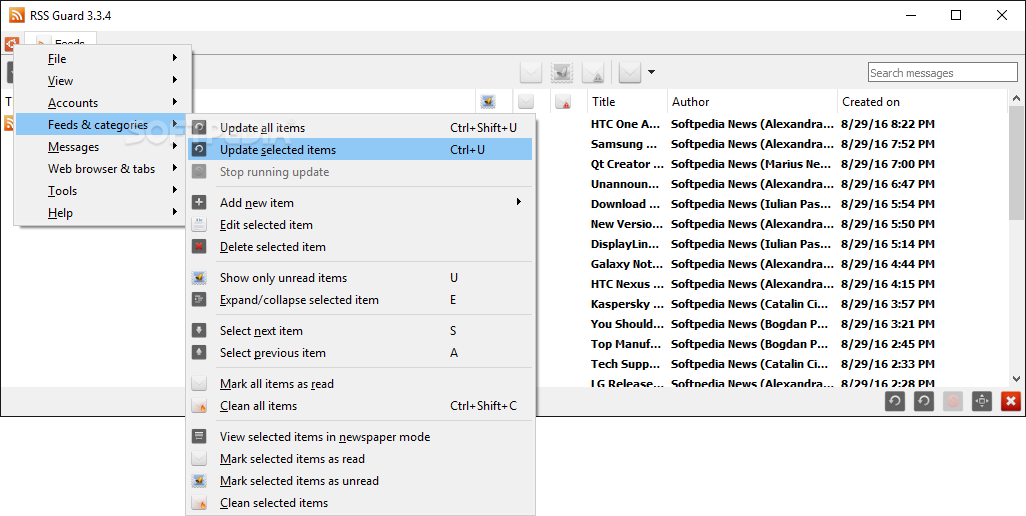This screenshot has height=516, width=1026.
Task: Click the read-status envelope column header icon
Action: [525, 101]
